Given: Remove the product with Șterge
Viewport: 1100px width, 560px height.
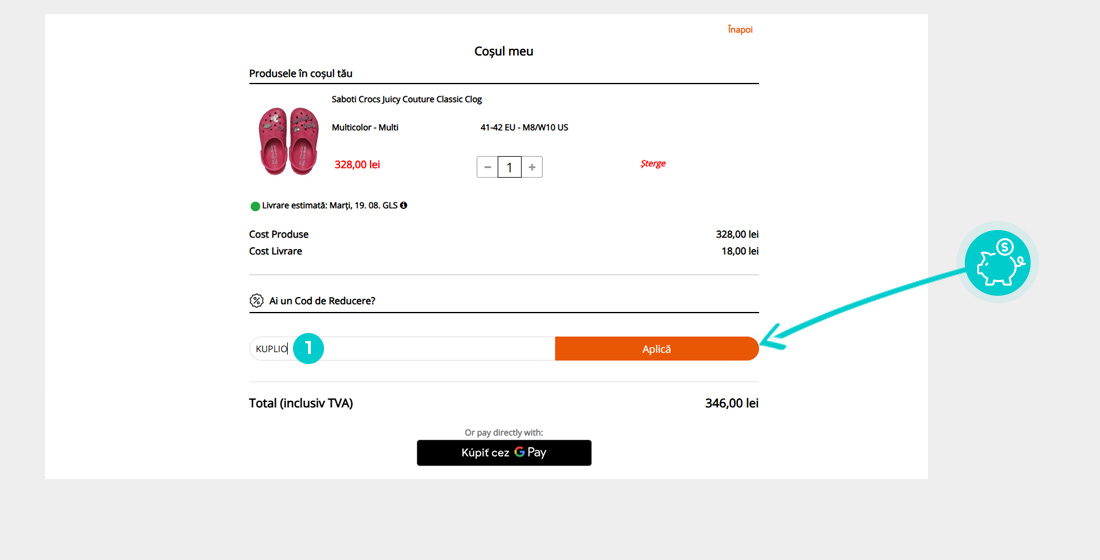Looking at the screenshot, I should pos(653,164).
